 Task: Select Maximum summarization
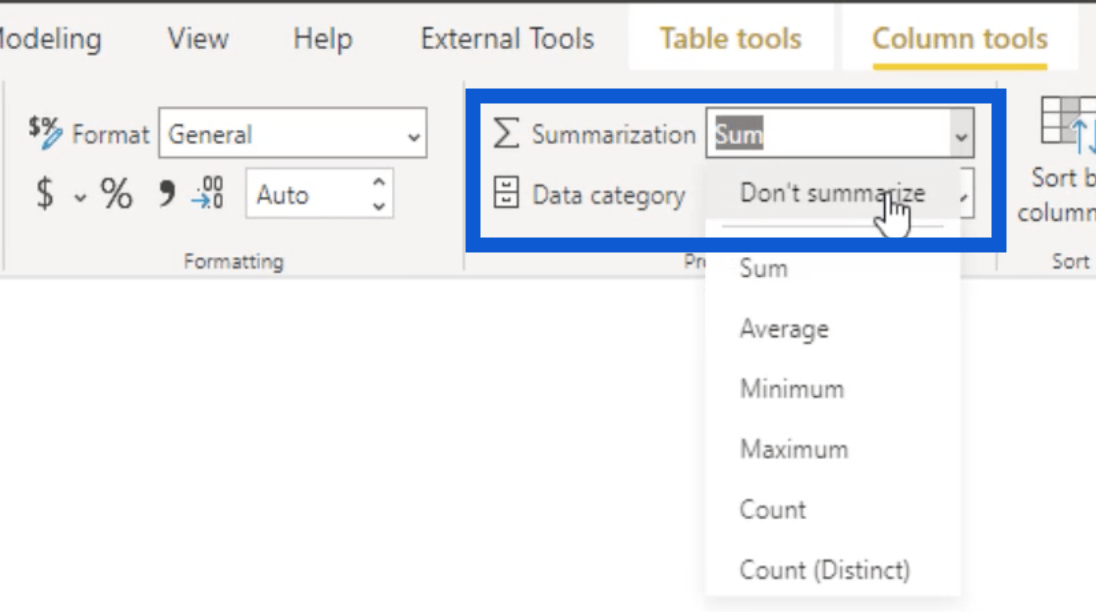click(832, 449)
